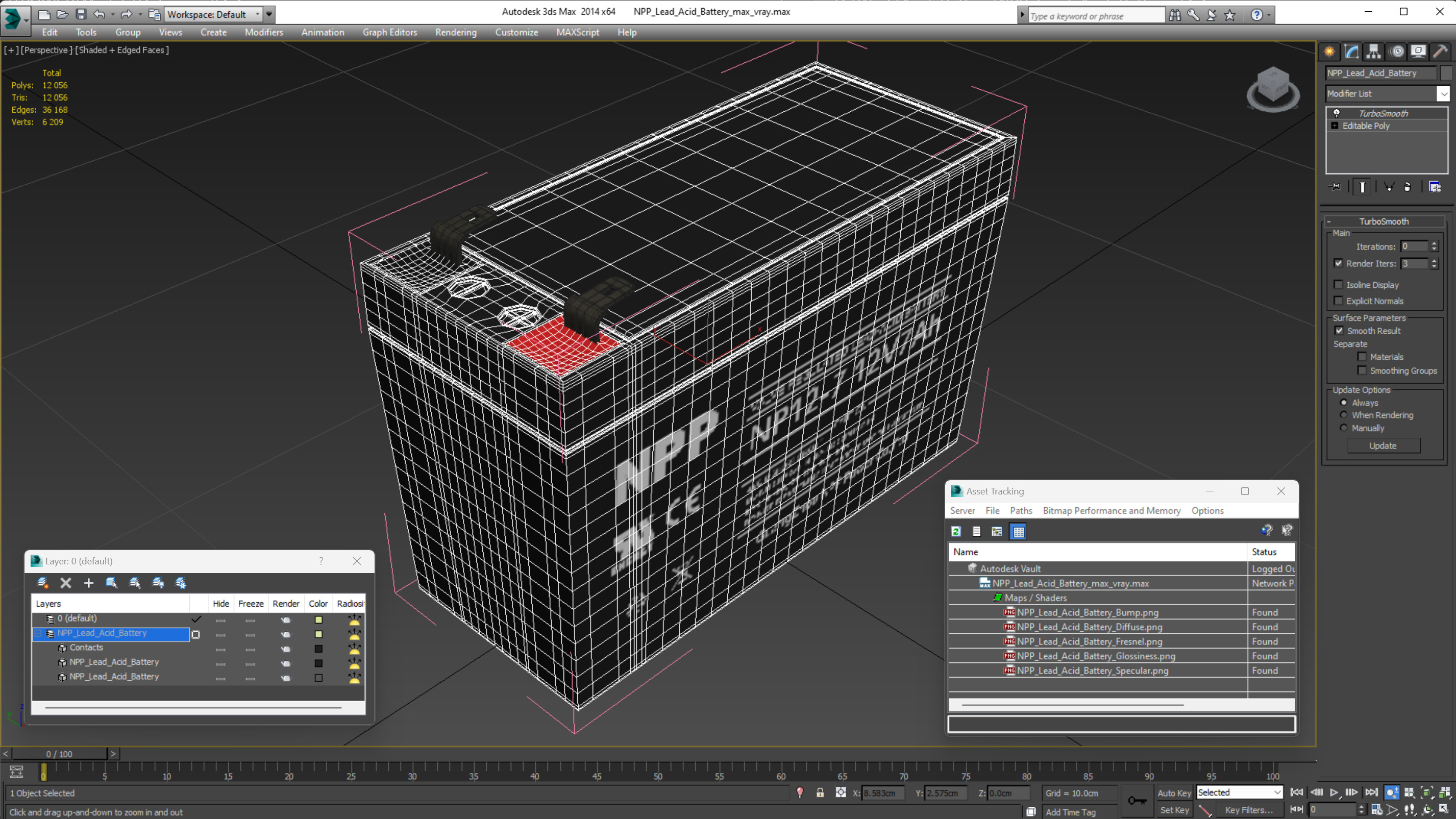Click the Auto Key button

coord(1173,792)
